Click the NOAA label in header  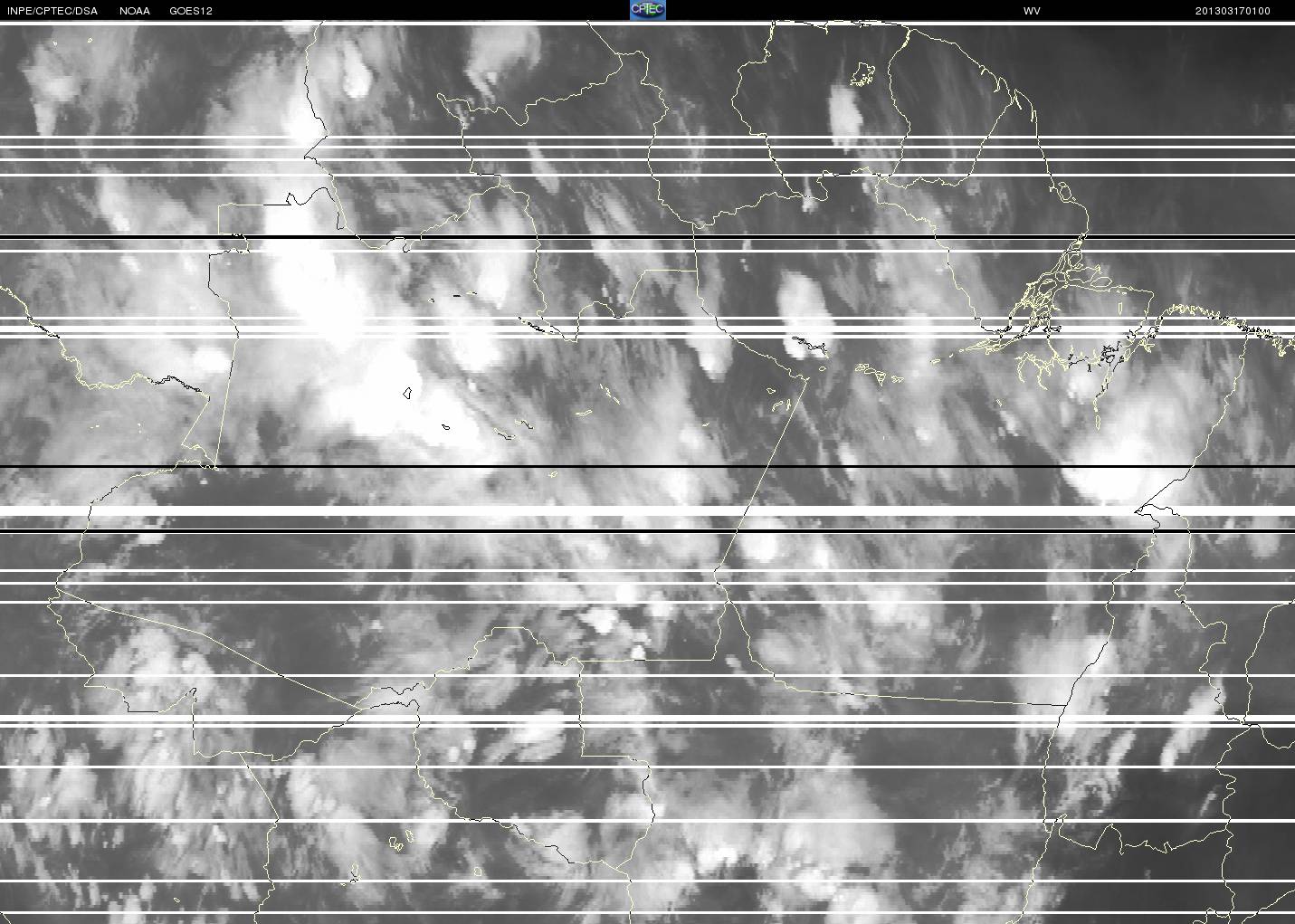click(x=135, y=11)
